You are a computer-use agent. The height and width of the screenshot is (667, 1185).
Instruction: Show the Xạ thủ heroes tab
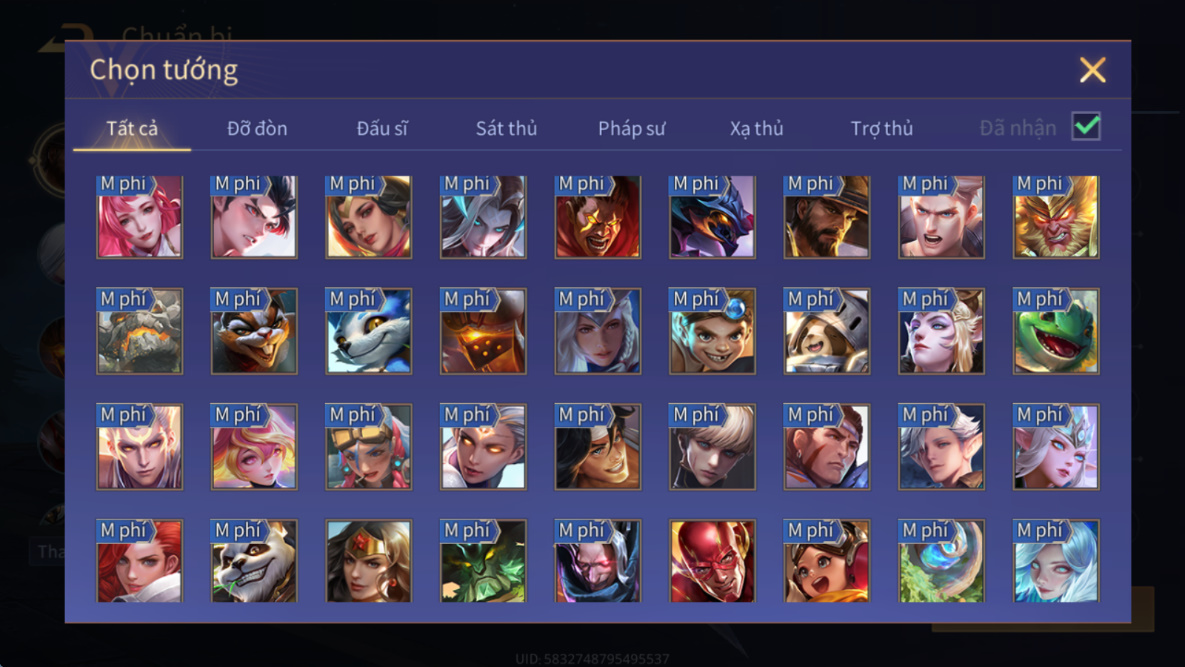click(756, 128)
